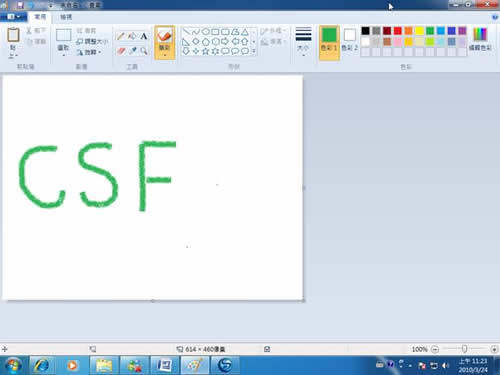The image size is (500, 375).
Task: Open the Select tool dropdown arrow
Action: pyautogui.click(x=63, y=55)
